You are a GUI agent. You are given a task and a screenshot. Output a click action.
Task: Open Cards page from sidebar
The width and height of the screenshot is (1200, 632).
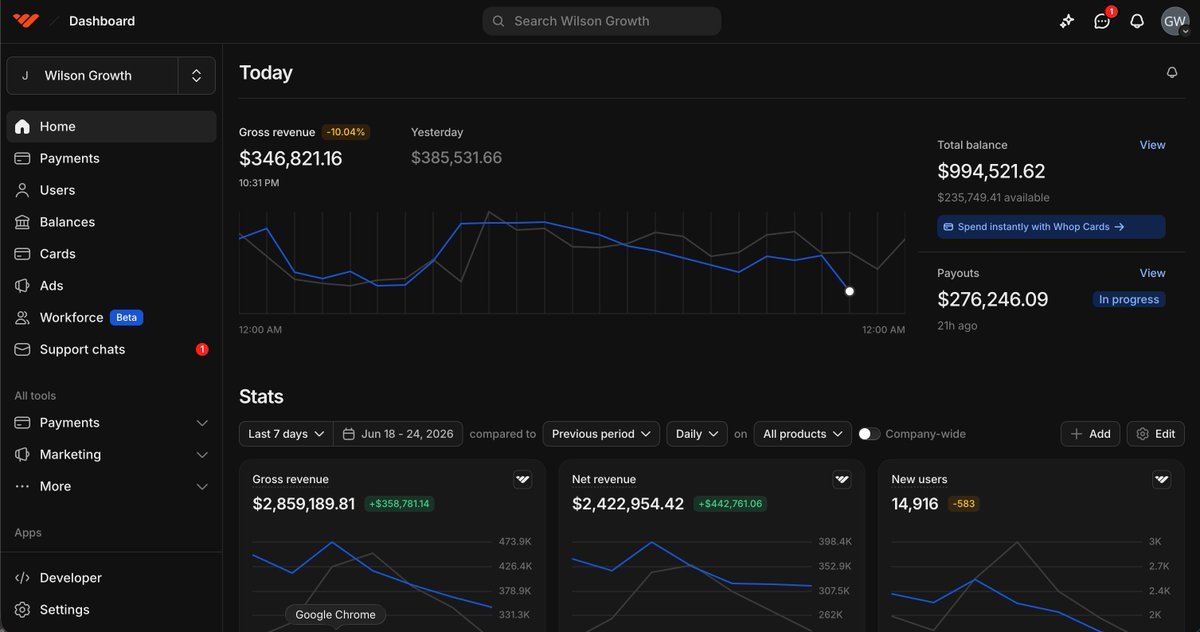(x=111, y=254)
